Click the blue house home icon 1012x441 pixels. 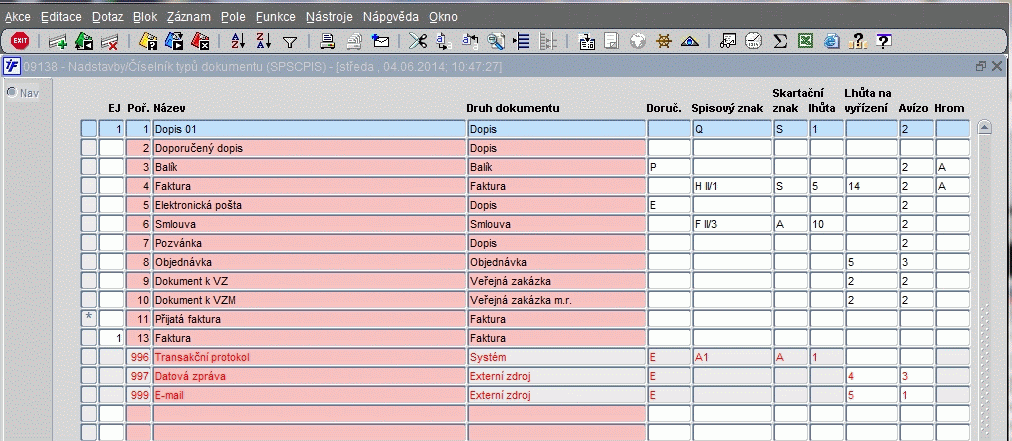coord(690,42)
